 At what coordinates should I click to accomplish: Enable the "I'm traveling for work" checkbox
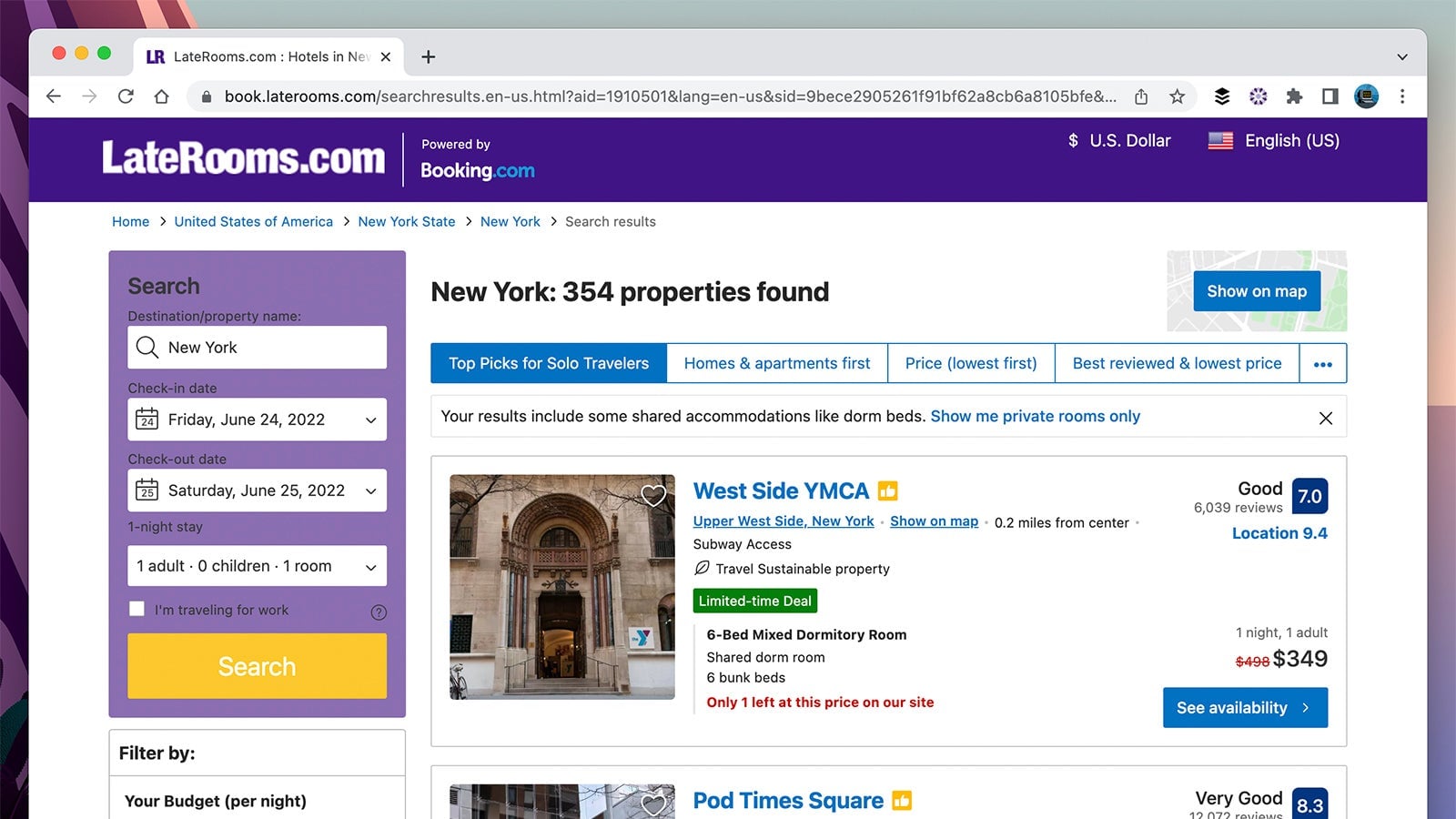[136, 608]
